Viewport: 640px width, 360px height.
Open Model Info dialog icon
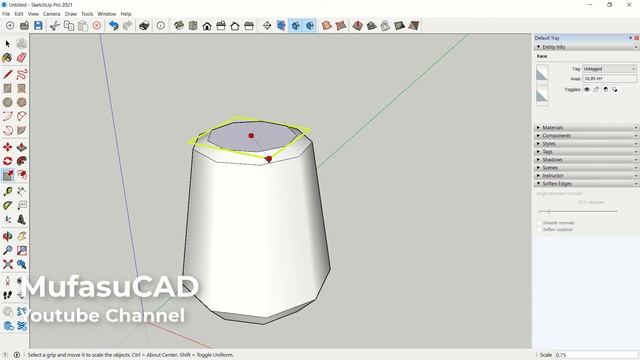tap(161, 26)
